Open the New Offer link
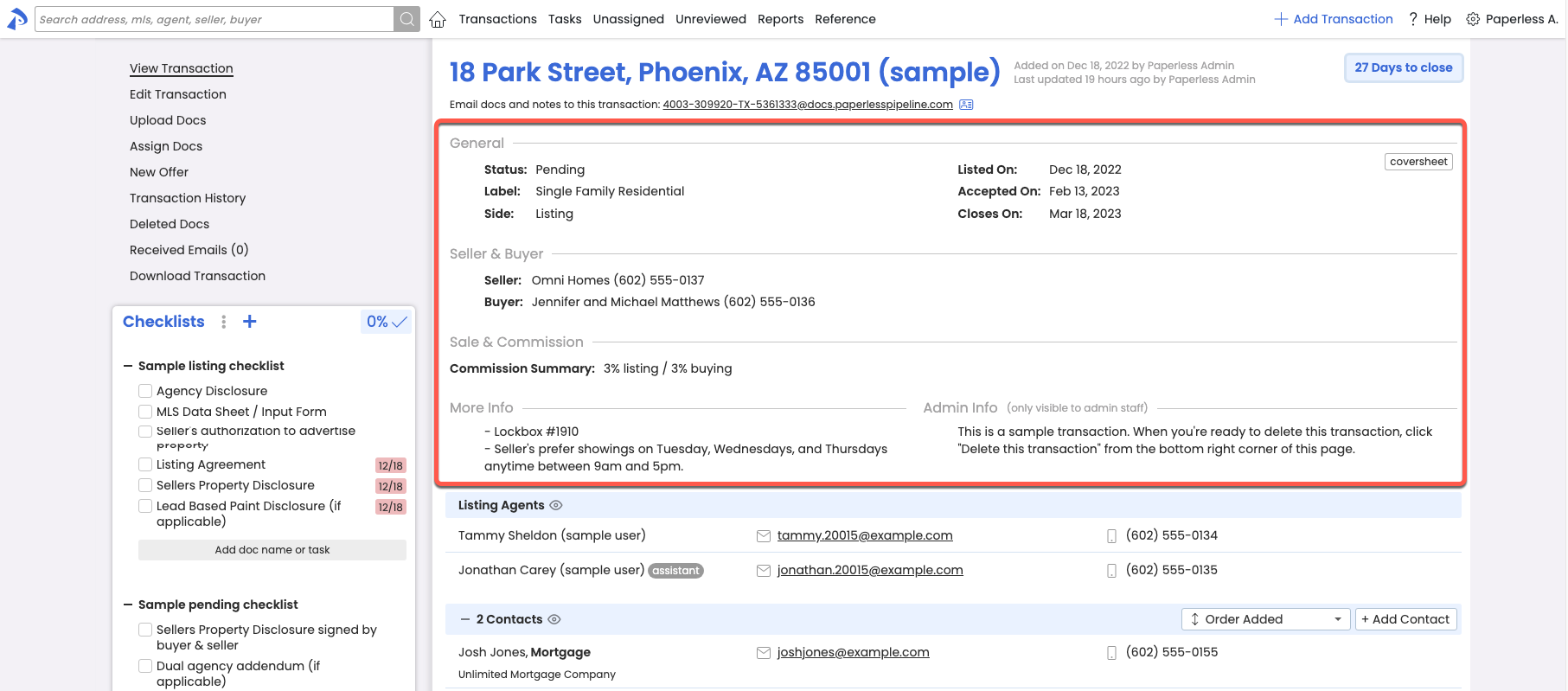 pyautogui.click(x=159, y=172)
